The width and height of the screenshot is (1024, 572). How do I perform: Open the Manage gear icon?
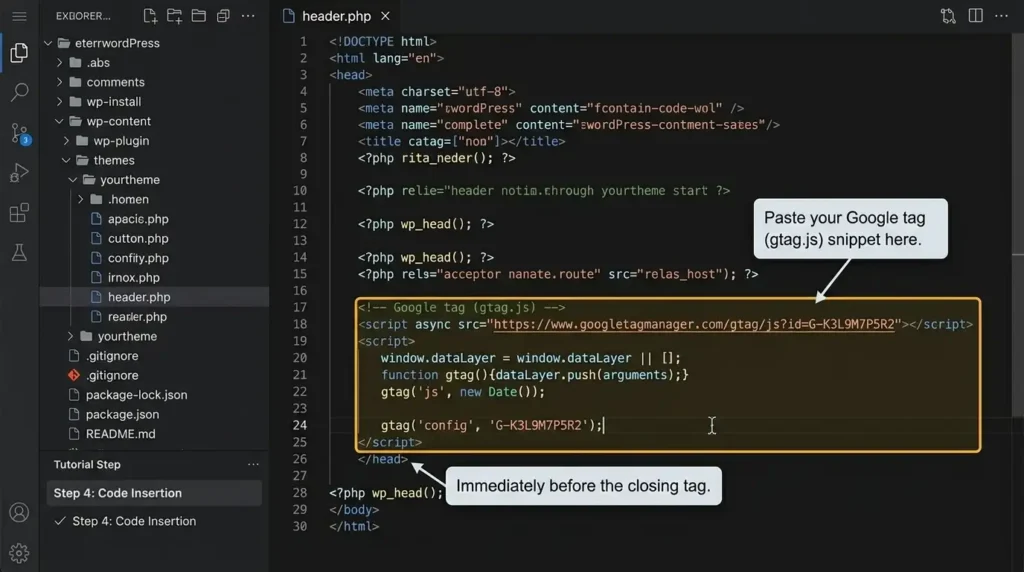tap(19, 553)
